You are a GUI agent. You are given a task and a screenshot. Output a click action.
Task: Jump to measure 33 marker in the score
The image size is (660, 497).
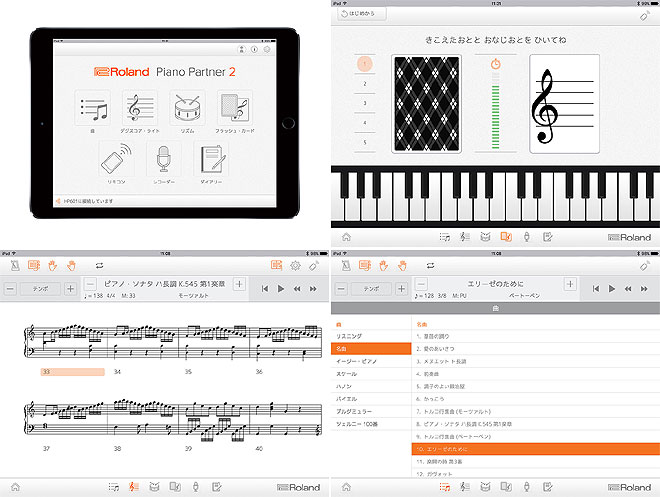tap(72, 372)
